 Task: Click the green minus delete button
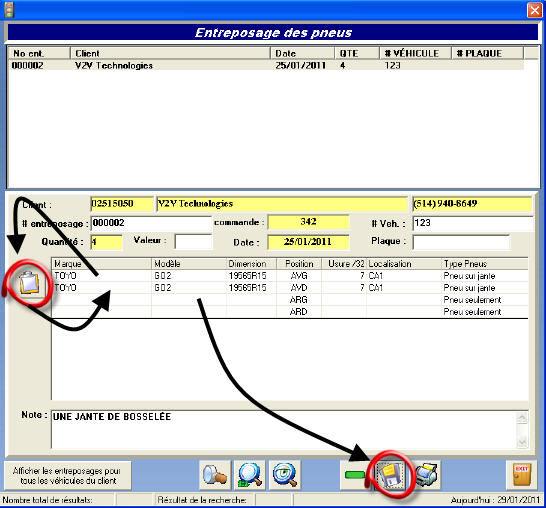click(x=355, y=475)
